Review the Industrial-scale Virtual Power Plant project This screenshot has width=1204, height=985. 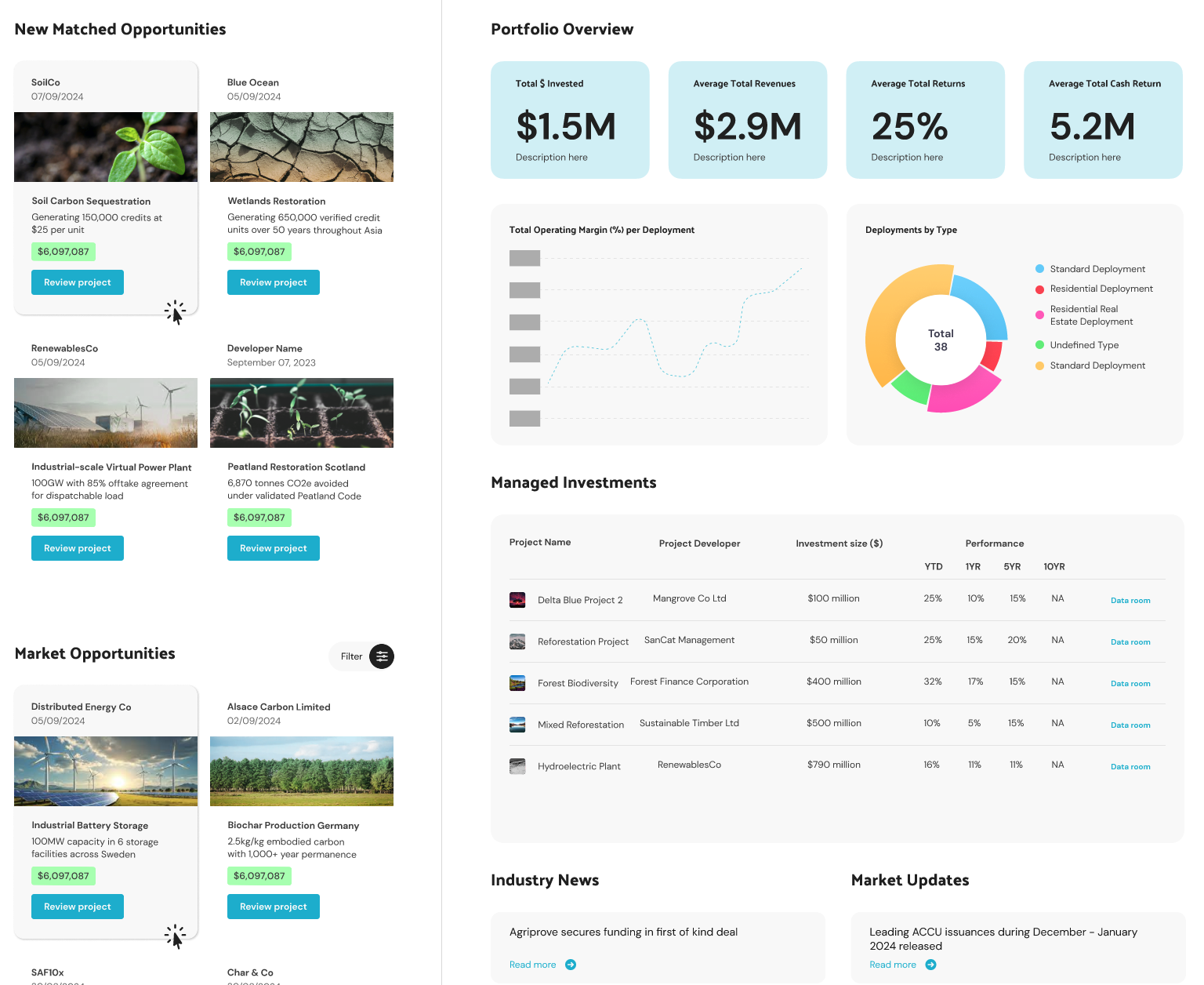click(78, 548)
